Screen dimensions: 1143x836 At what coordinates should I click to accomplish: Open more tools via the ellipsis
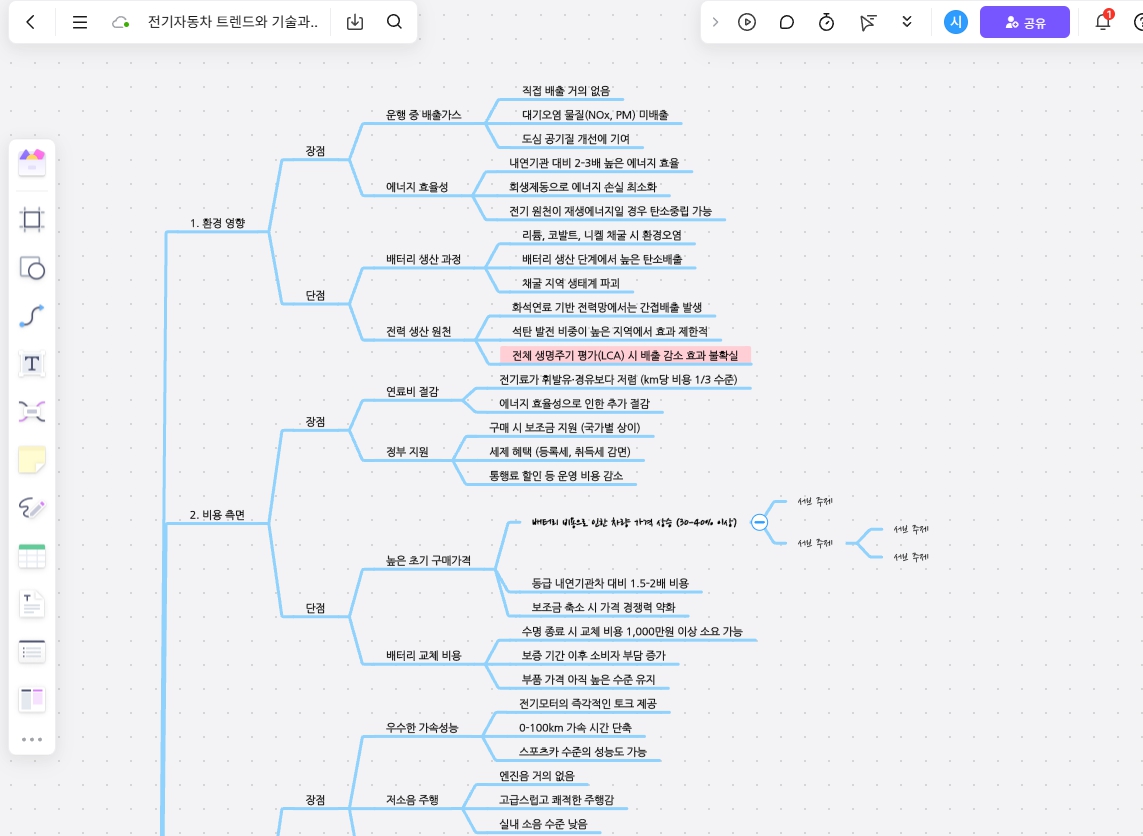pos(32,739)
